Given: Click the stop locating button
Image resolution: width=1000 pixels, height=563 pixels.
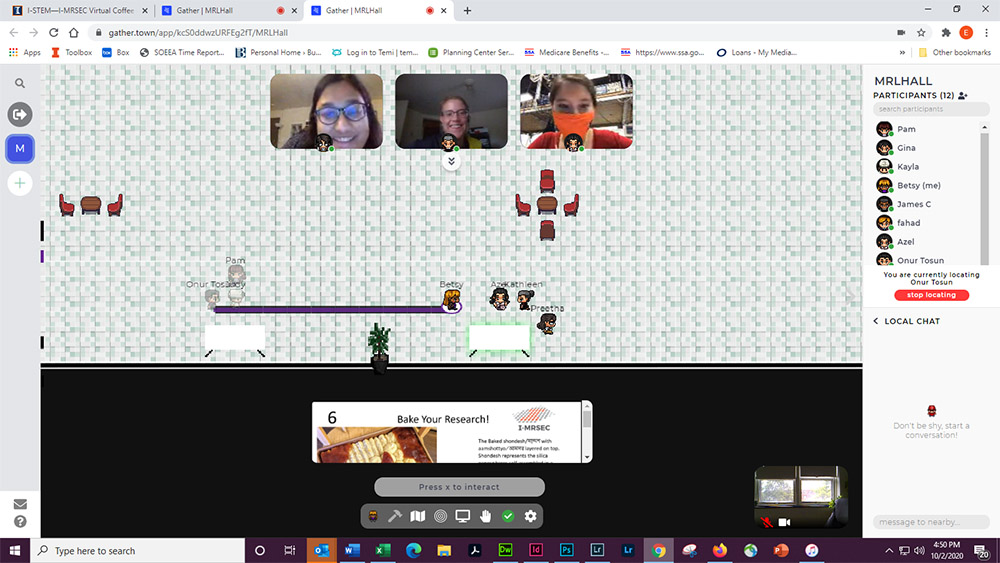Looking at the screenshot, I should click(x=931, y=295).
